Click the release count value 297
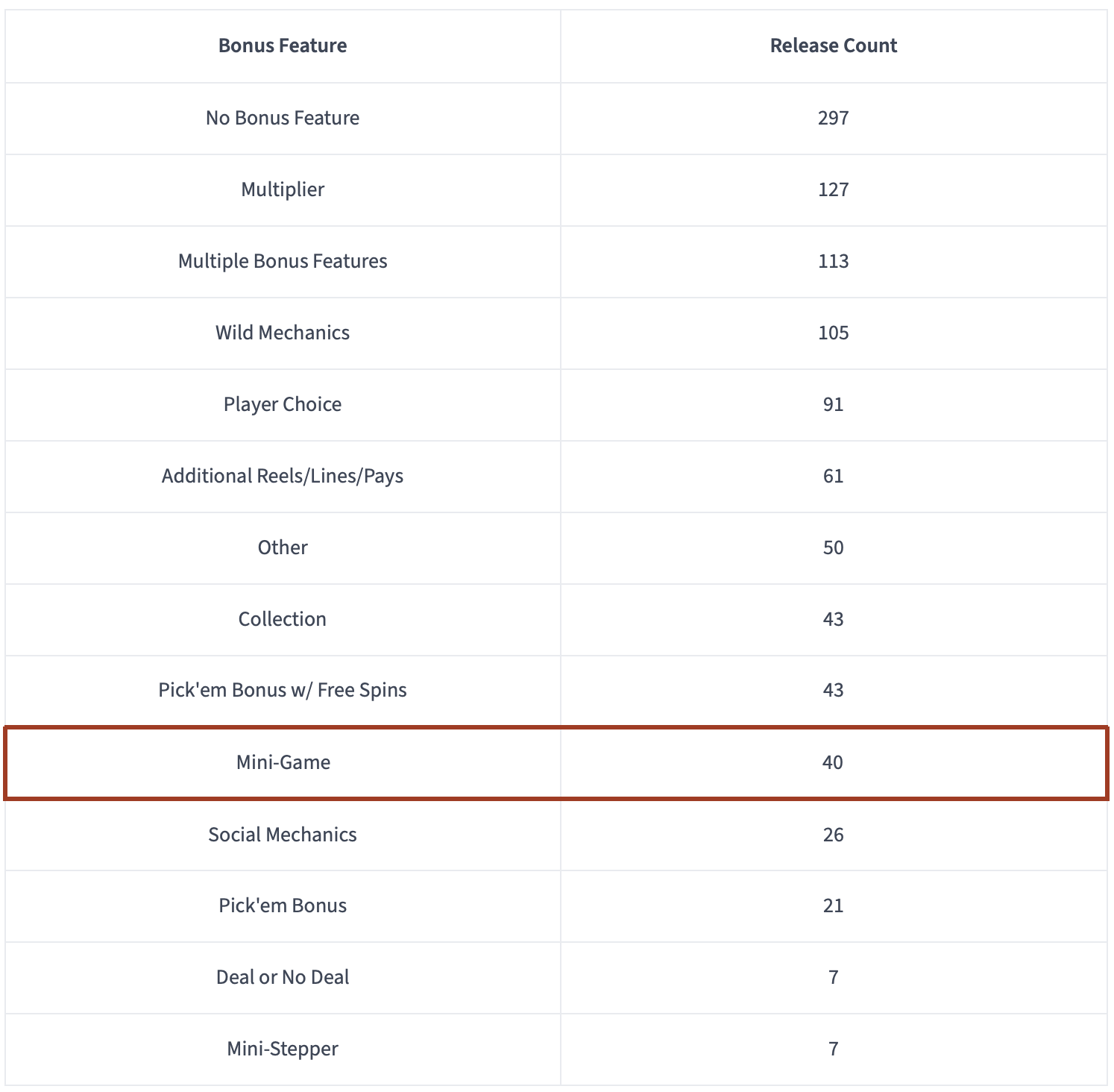 [x=833, y=118]
